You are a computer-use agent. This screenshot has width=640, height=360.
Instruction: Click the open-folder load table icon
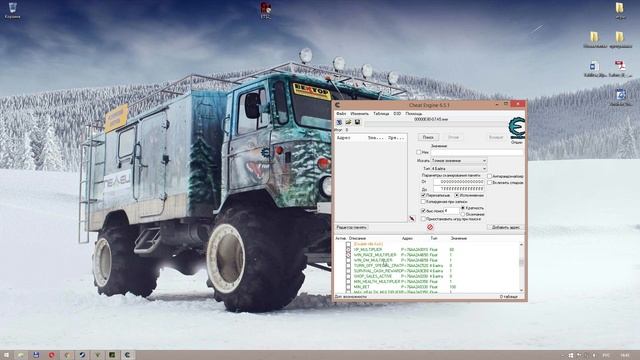click(348, 122)
